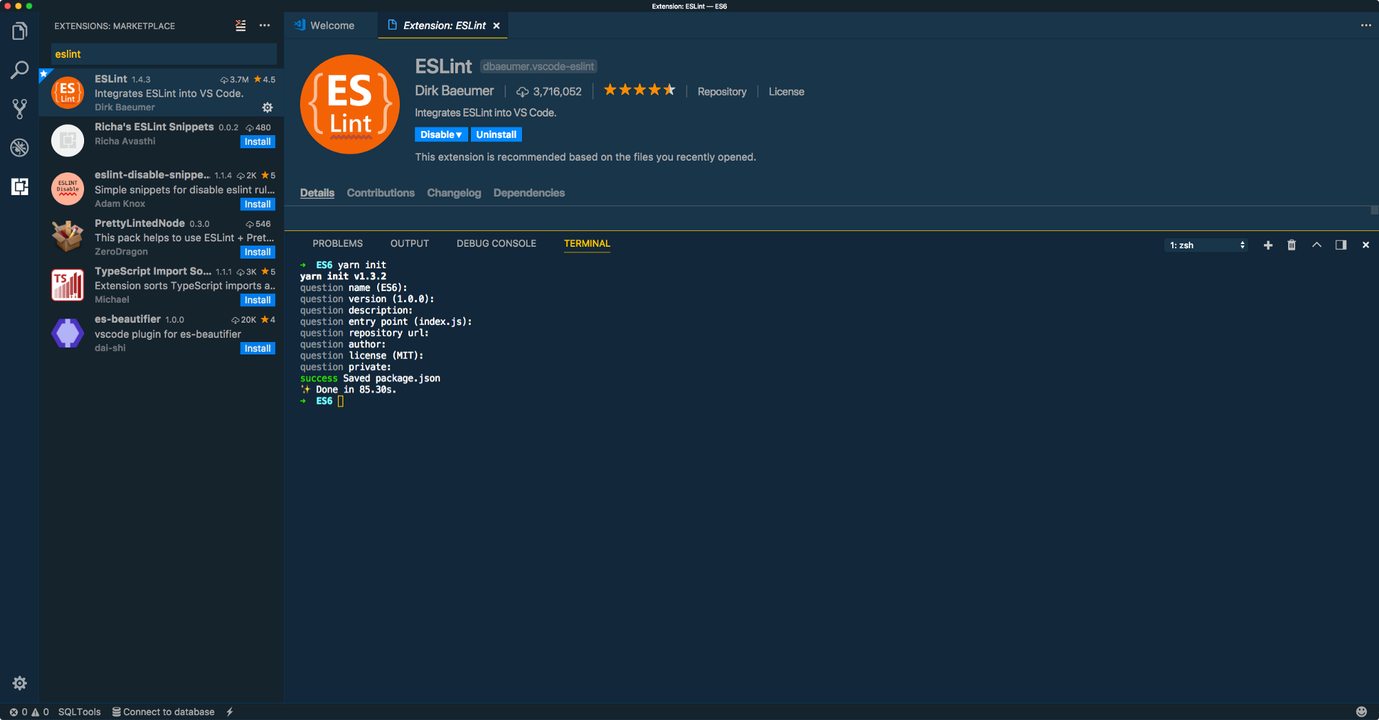
Task: Open the Source Control view
Action: click(18, 108)
